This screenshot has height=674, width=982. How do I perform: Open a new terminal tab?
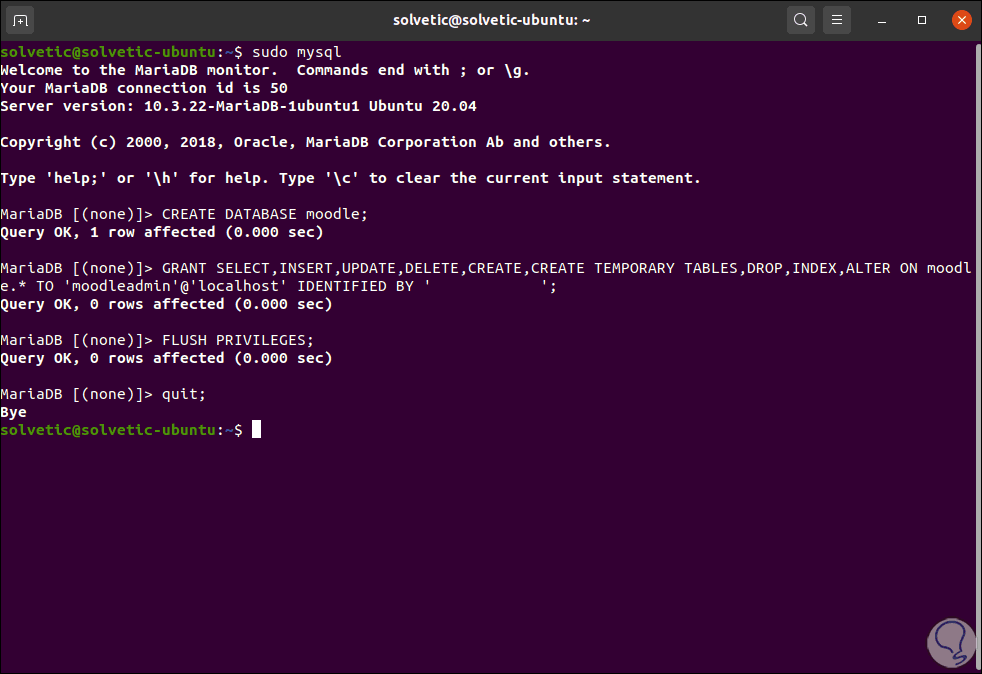22,19
